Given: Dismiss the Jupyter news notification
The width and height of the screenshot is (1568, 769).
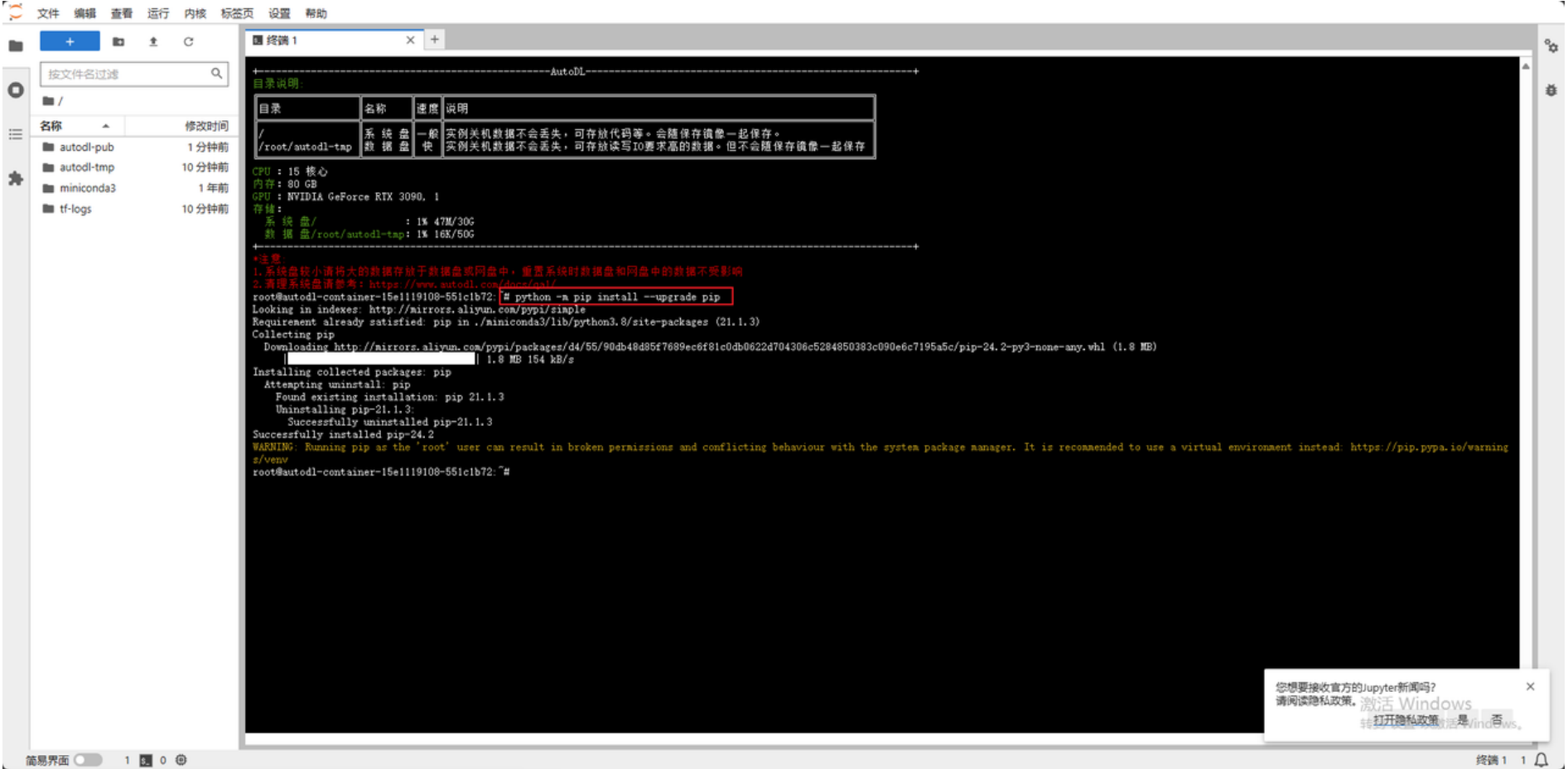Looking at the screenshot, I should 1530,686.
